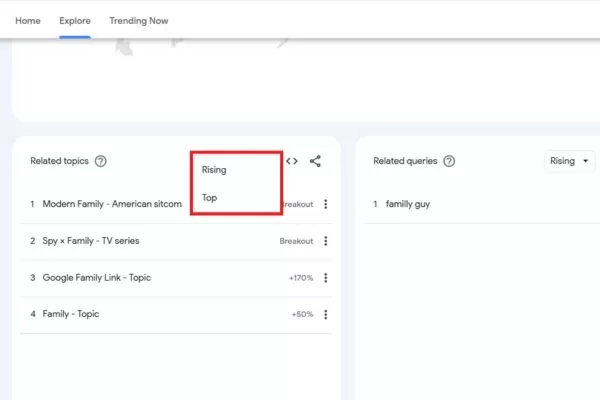
Task: Click the familly guy related query
Action: (x=408, y=204)
